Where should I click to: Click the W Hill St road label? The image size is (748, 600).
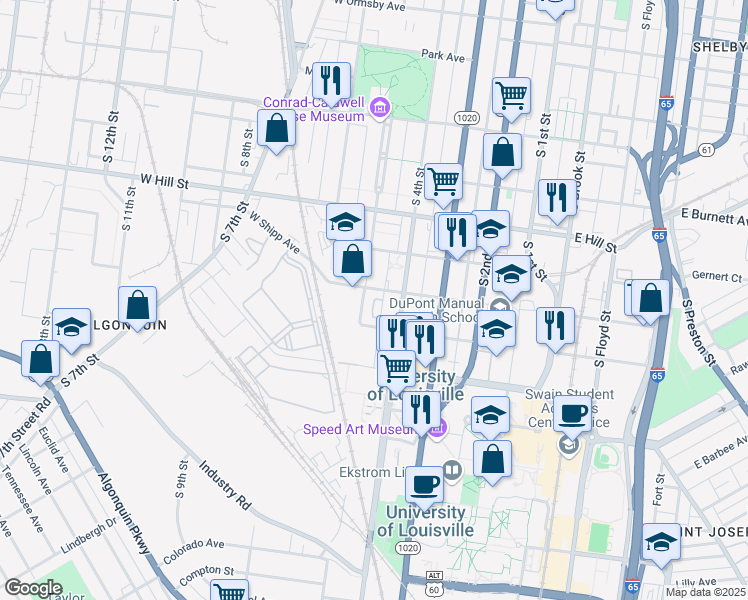165,180
